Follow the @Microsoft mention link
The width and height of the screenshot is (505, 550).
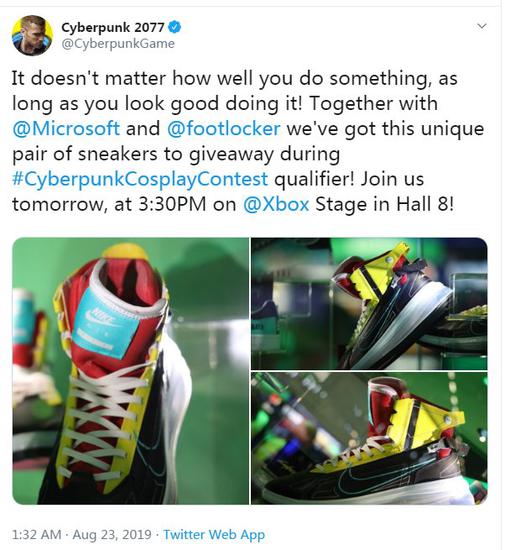[x=66, y=128]
